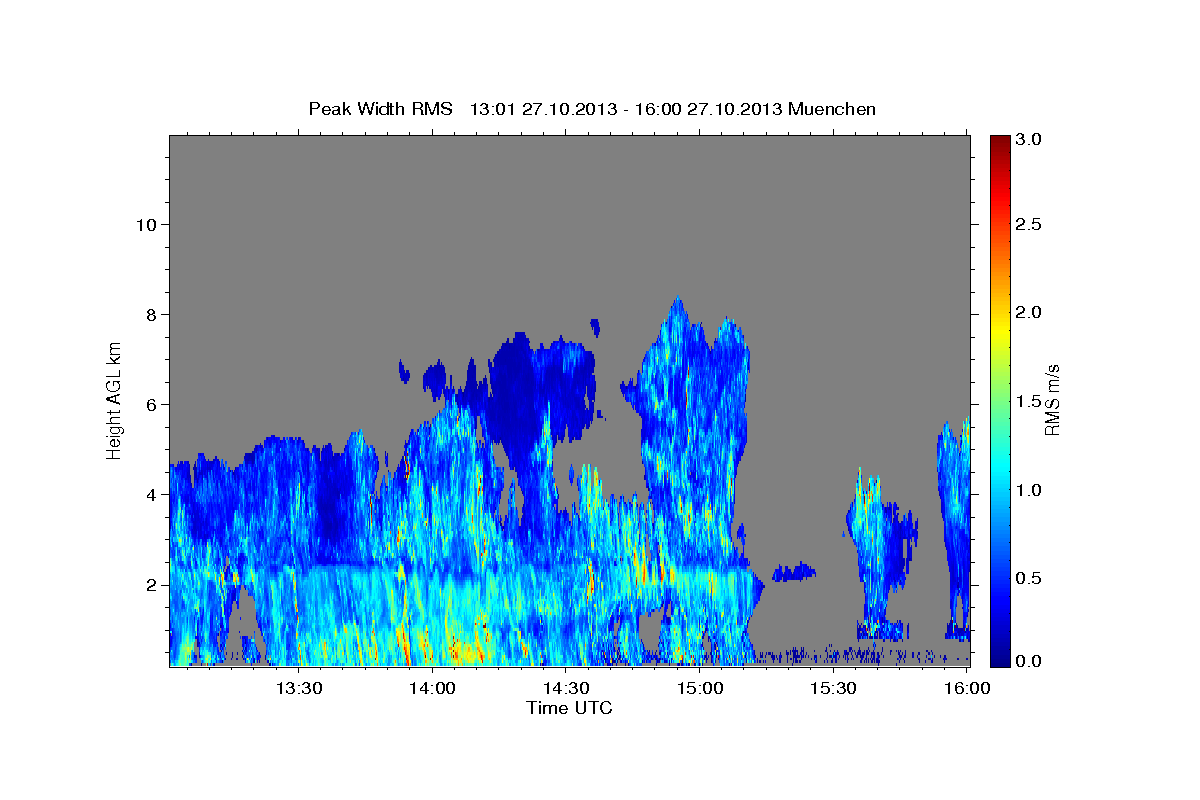Click the "Muenchen" station name in the title

832,108
